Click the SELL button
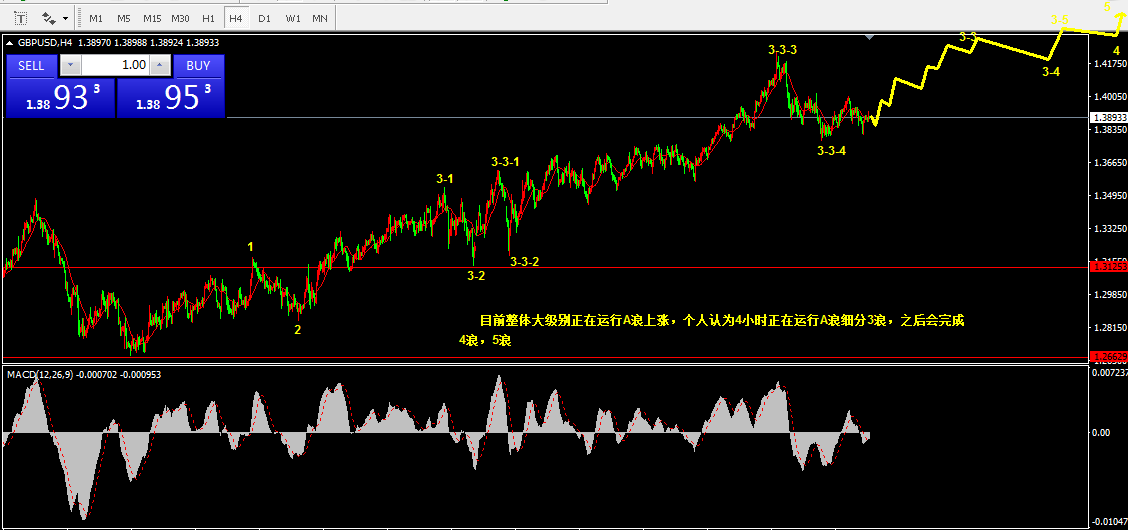1128x530 pixels. coord(31,65)
